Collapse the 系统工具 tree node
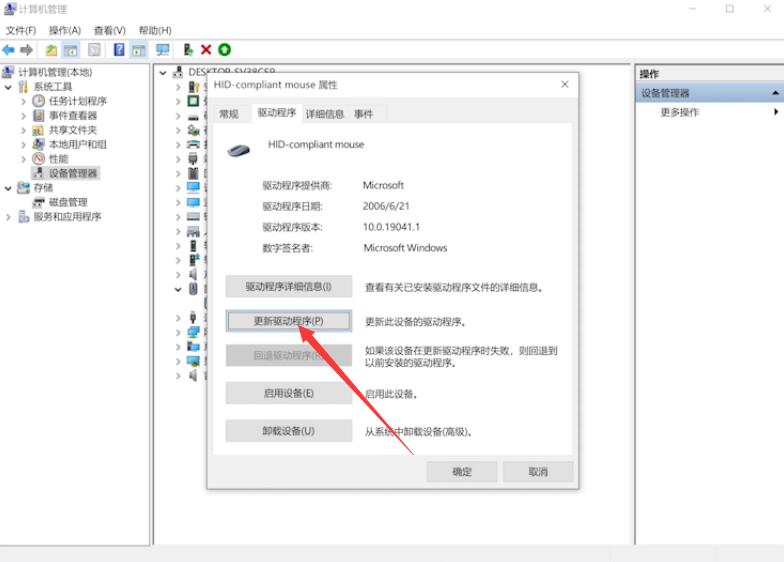Viewport: 784px width, 562px height. tap(9, 87)
